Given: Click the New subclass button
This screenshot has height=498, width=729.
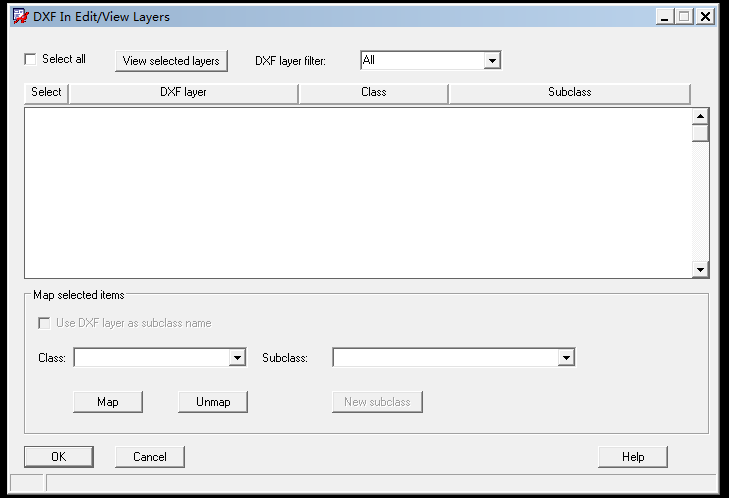Looking at the screenshot, I should click(377, 402).
